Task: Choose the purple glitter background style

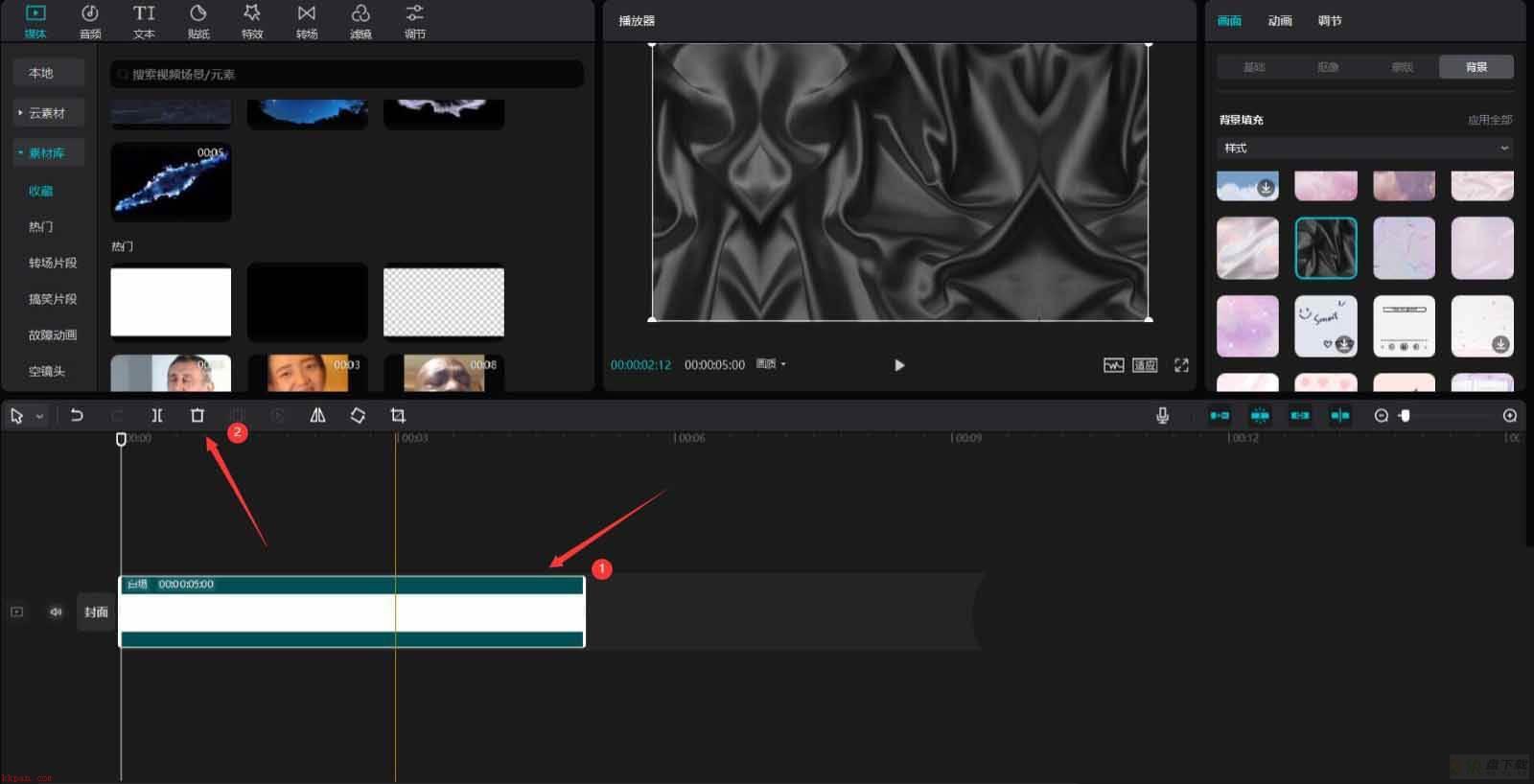Action: coord(1247,326)
